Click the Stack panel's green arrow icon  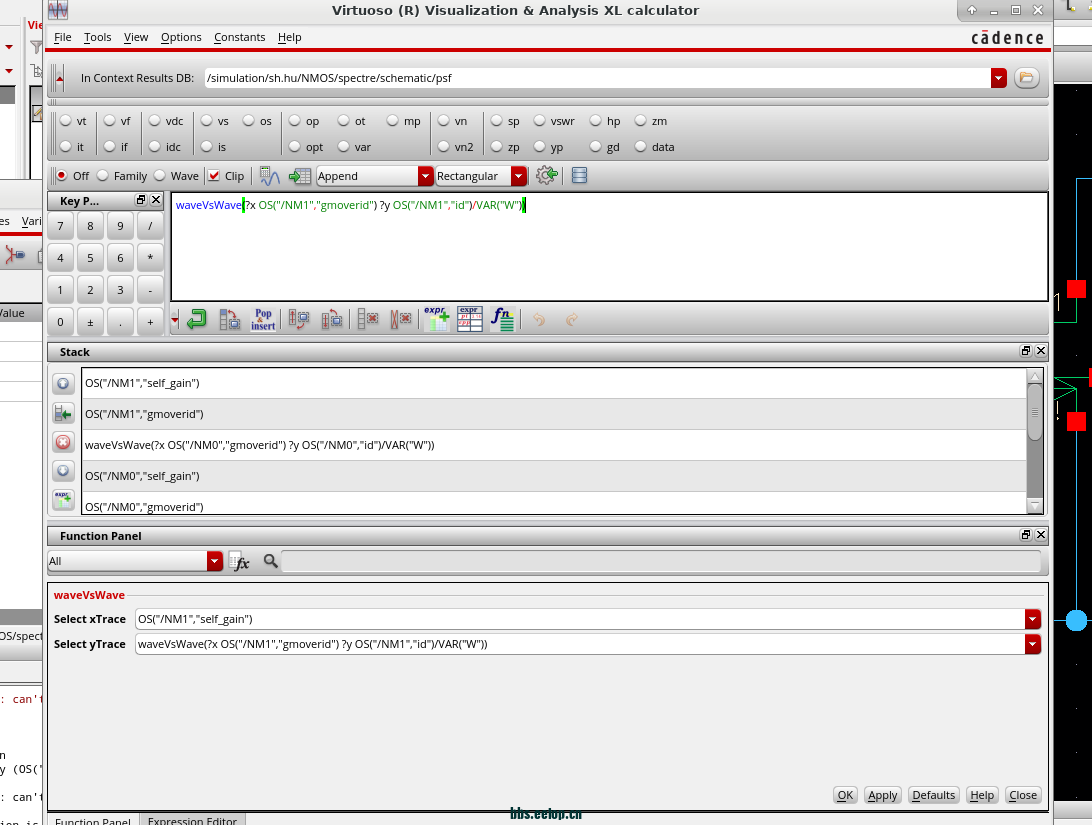tap(63, 414)
